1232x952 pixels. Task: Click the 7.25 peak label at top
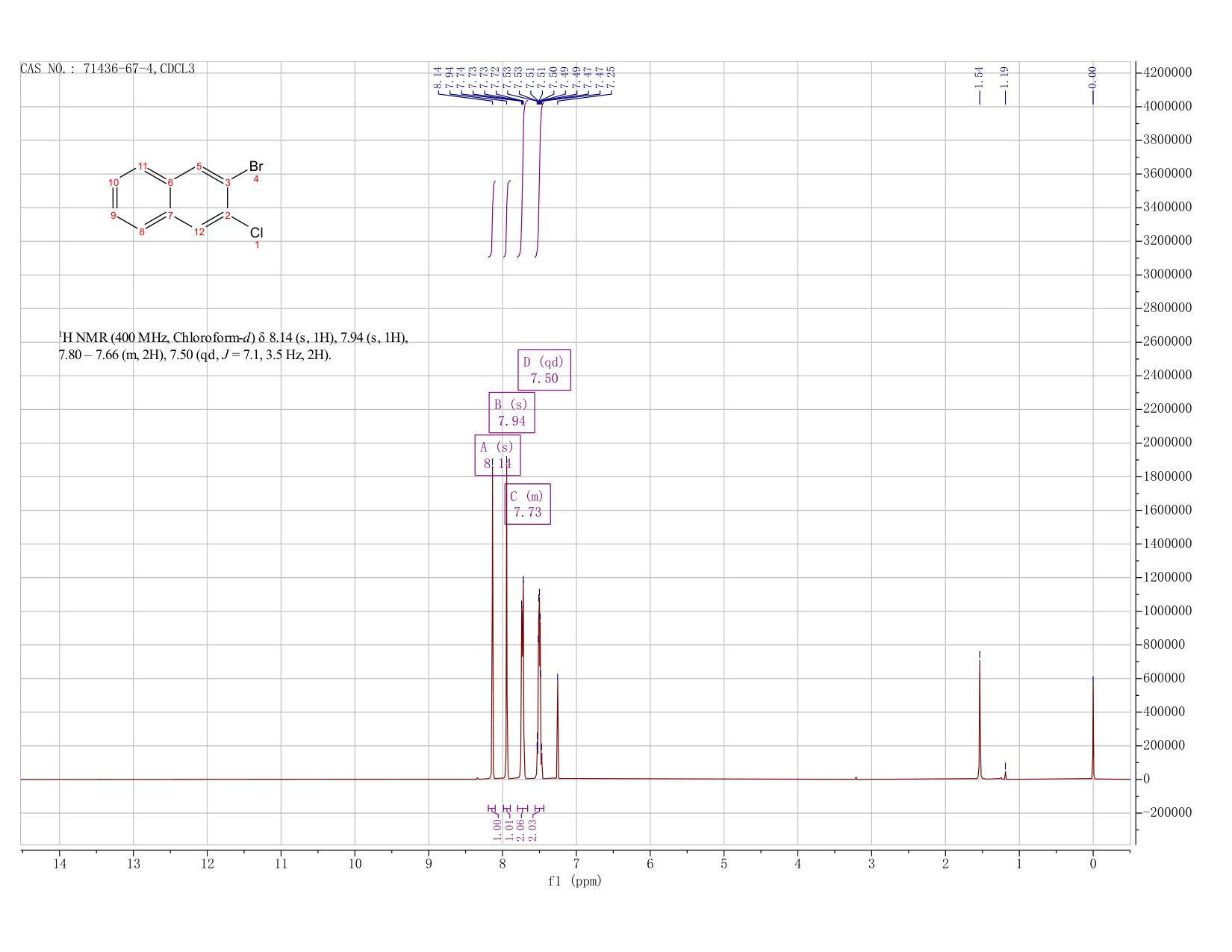click(x=610, y=76)
